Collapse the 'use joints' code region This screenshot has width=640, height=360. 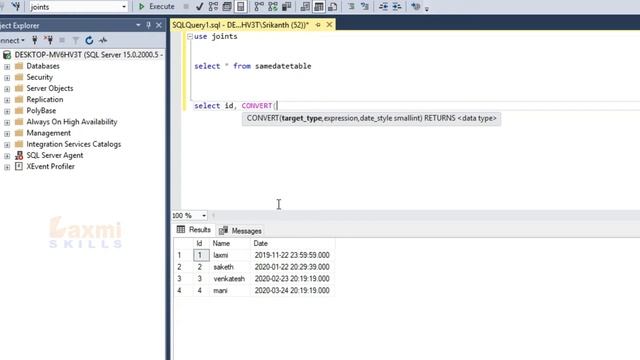coord(190,36)
